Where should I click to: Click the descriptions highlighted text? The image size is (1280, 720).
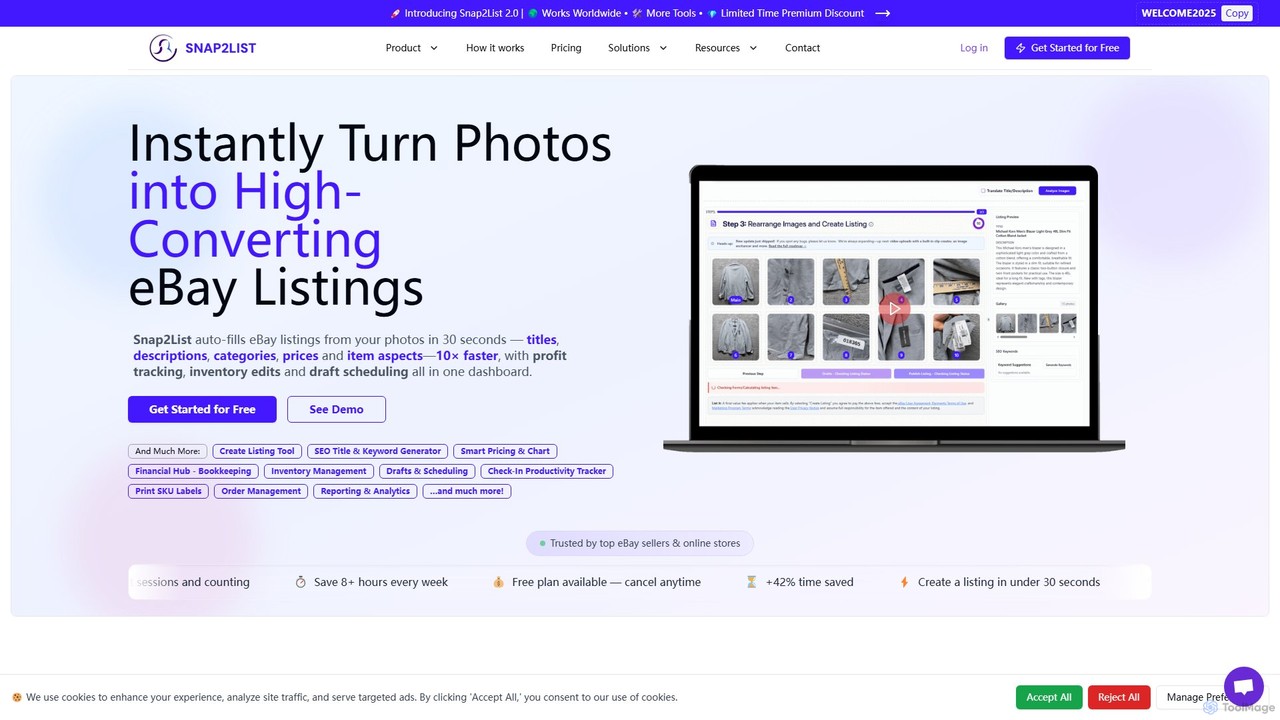(171, 356)
